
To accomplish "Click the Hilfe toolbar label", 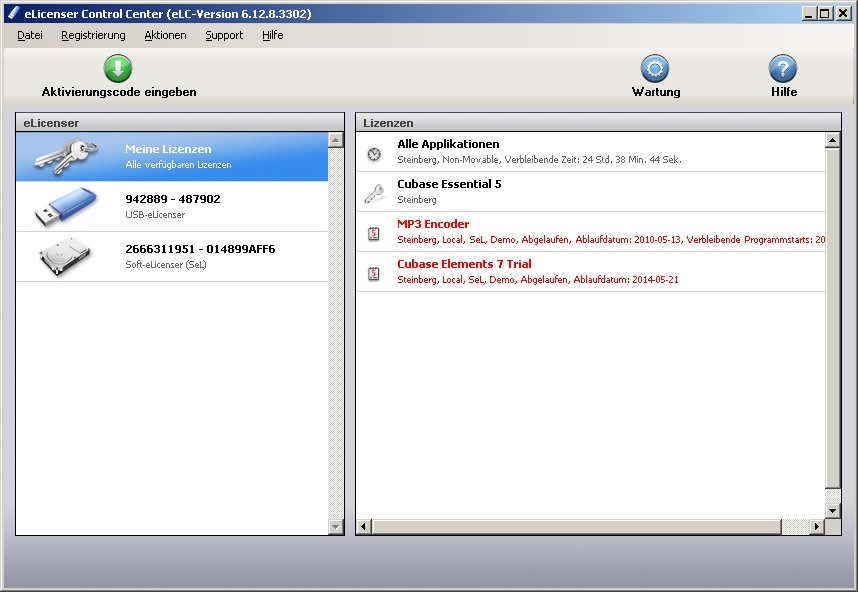I will click(784, 92).
